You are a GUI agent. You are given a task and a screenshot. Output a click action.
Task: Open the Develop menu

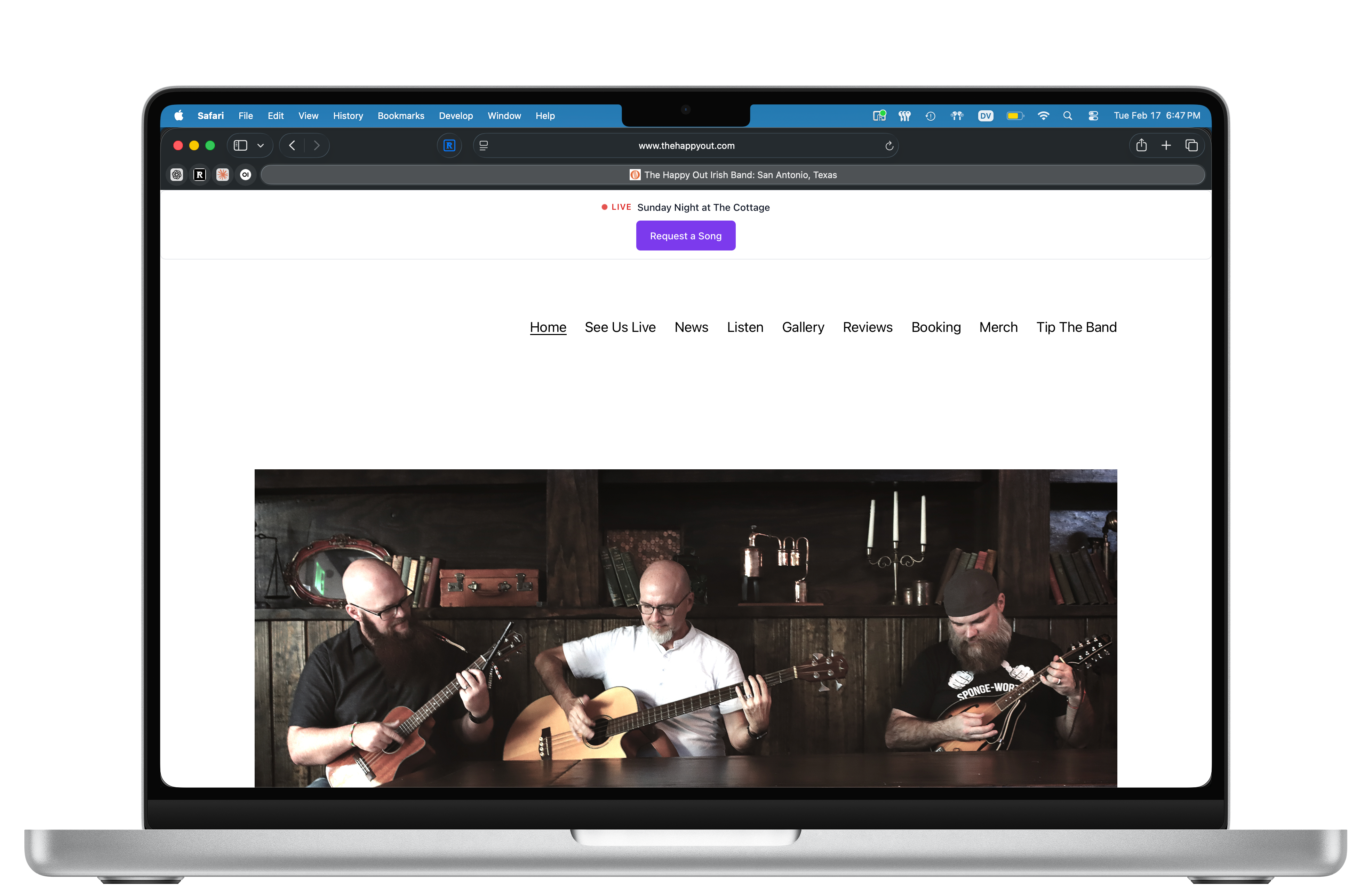click(x=455, y=116)
